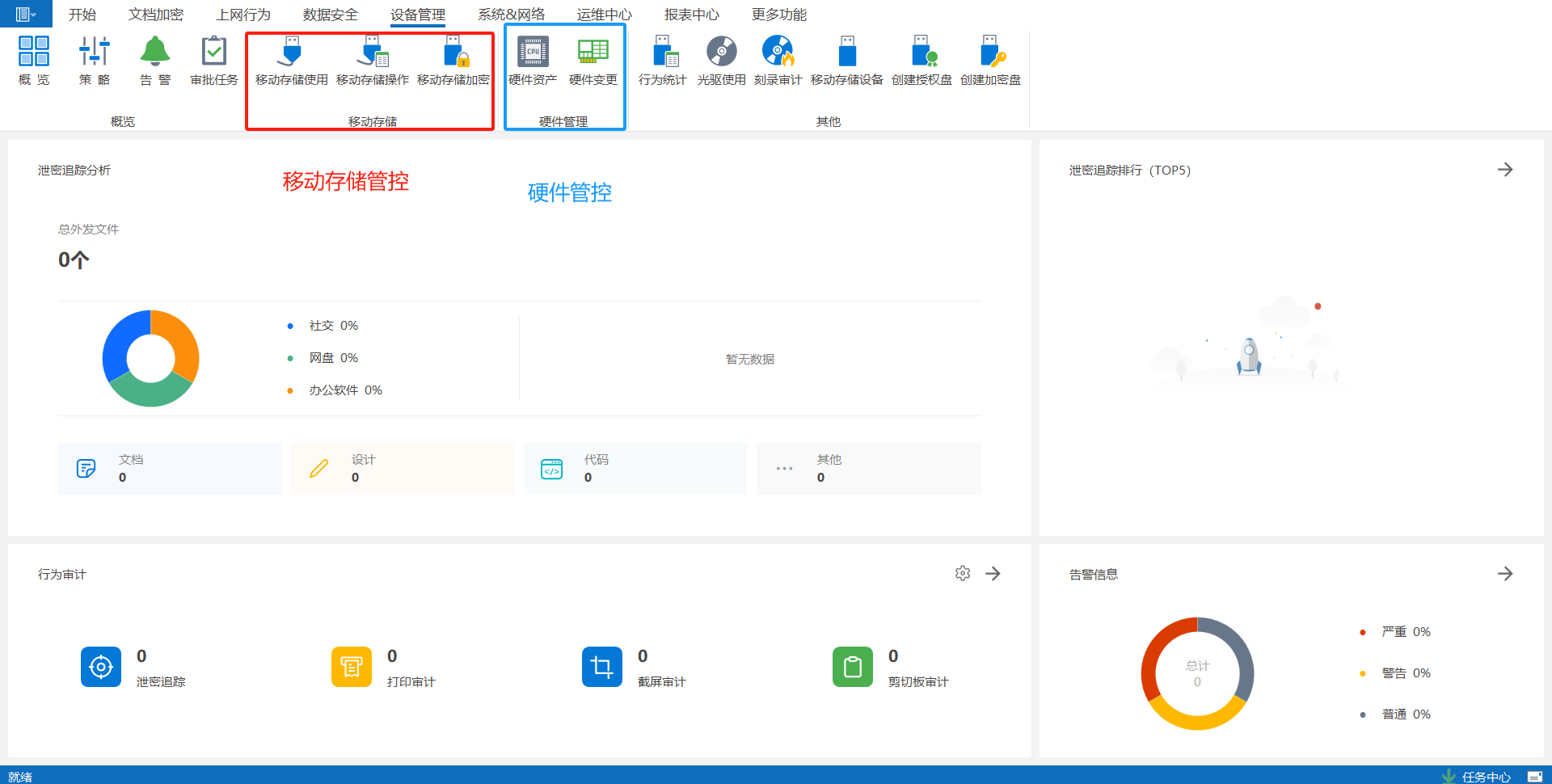This screenshot has height=784, width=1552.
Task: Open the 上网行为 tab
Action: 243,15
